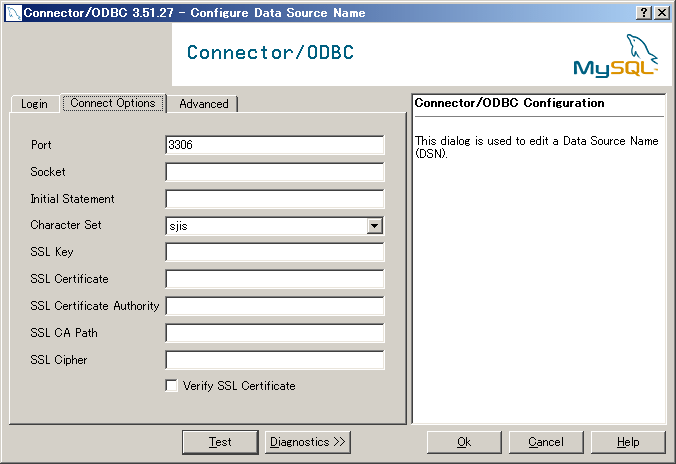Click the title bar help question mark

(x=644, y=12)
